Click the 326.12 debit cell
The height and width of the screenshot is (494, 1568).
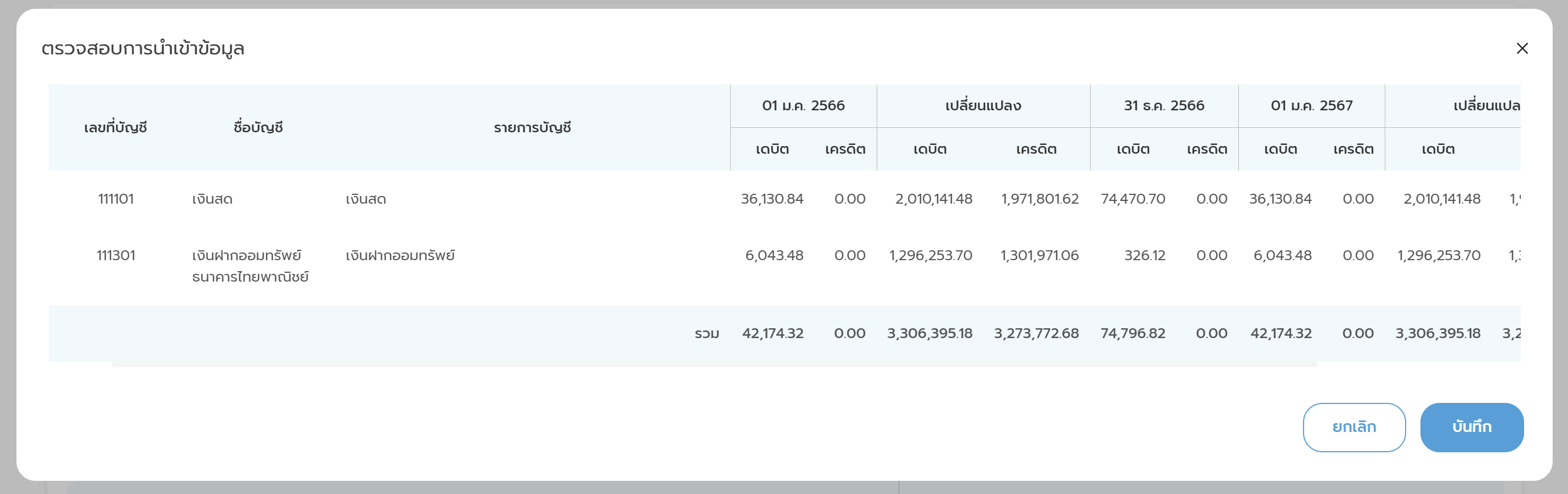(x=1144, y=255)
